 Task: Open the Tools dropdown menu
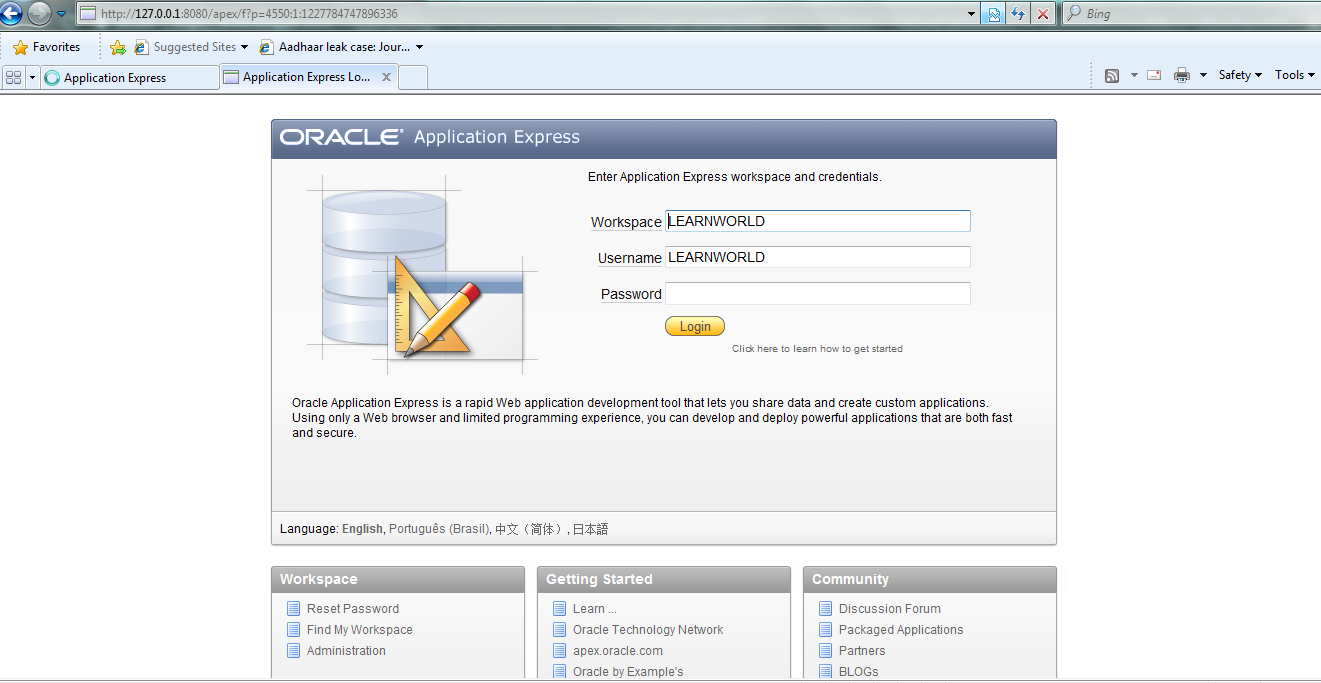click(x=1293, y=75)
